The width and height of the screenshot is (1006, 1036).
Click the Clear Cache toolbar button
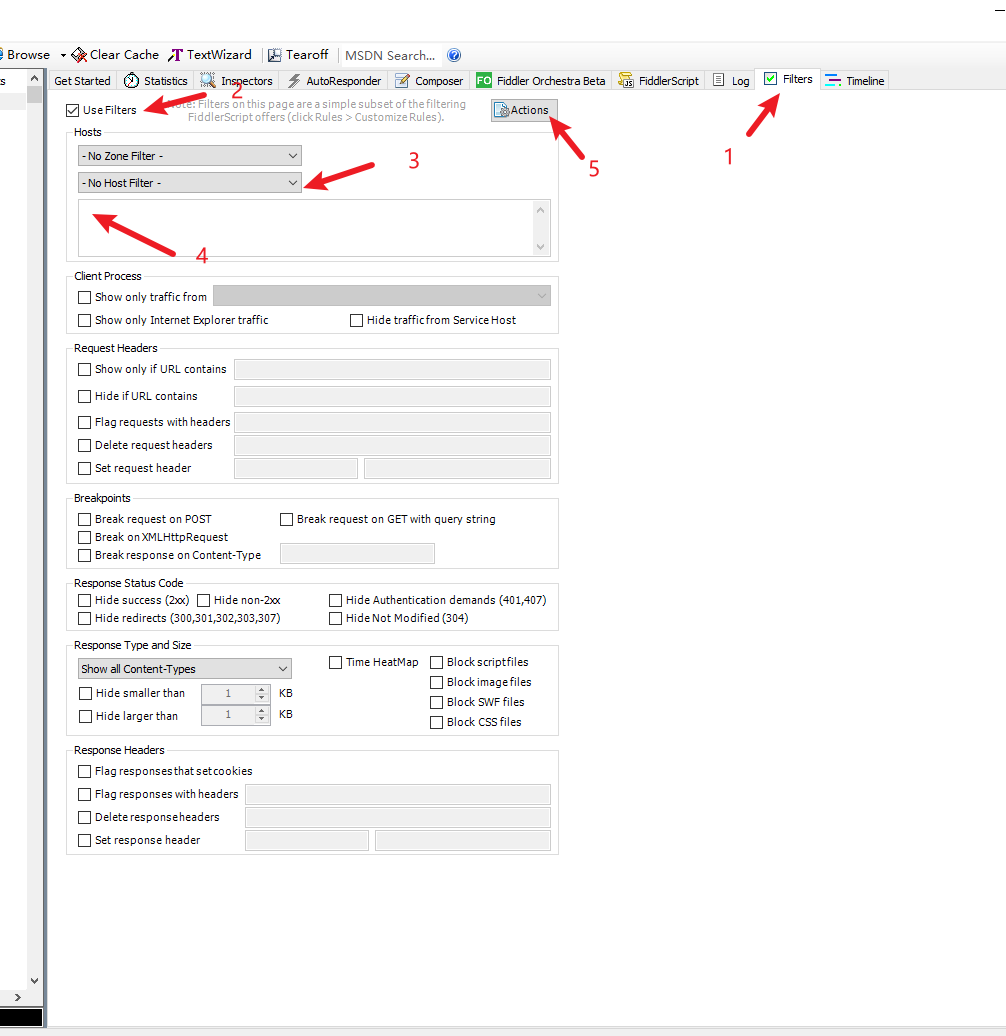point(115,55)
